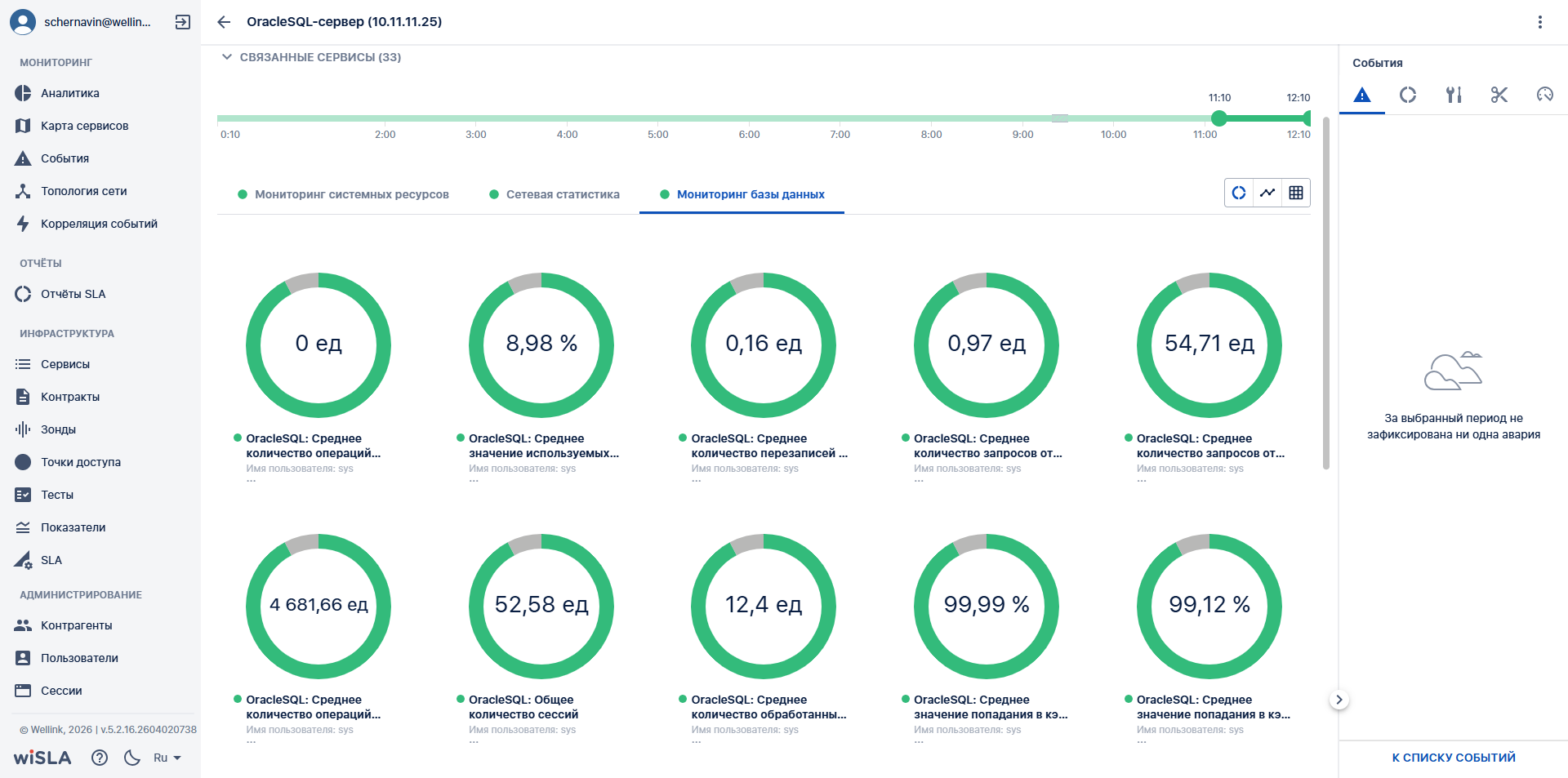This screenshot has height=778, width=1568.
Task: Open Топология сети from the sidebar
Action: (x=100, y=191)
